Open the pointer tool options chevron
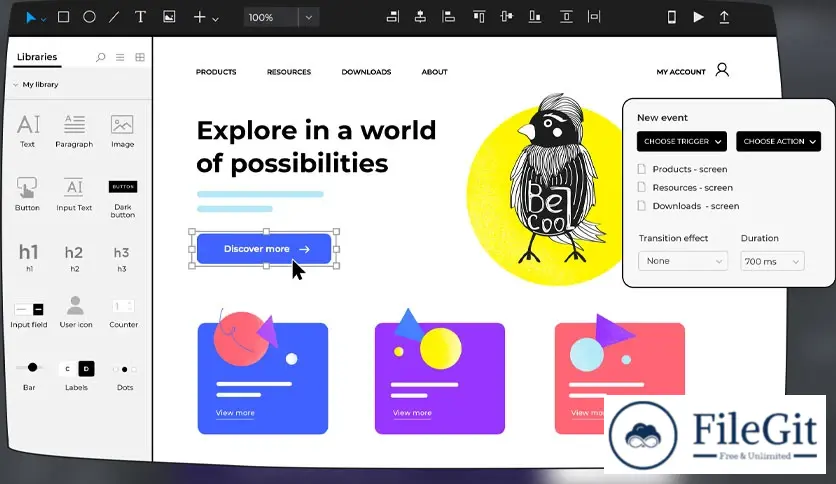 point(44,20)
